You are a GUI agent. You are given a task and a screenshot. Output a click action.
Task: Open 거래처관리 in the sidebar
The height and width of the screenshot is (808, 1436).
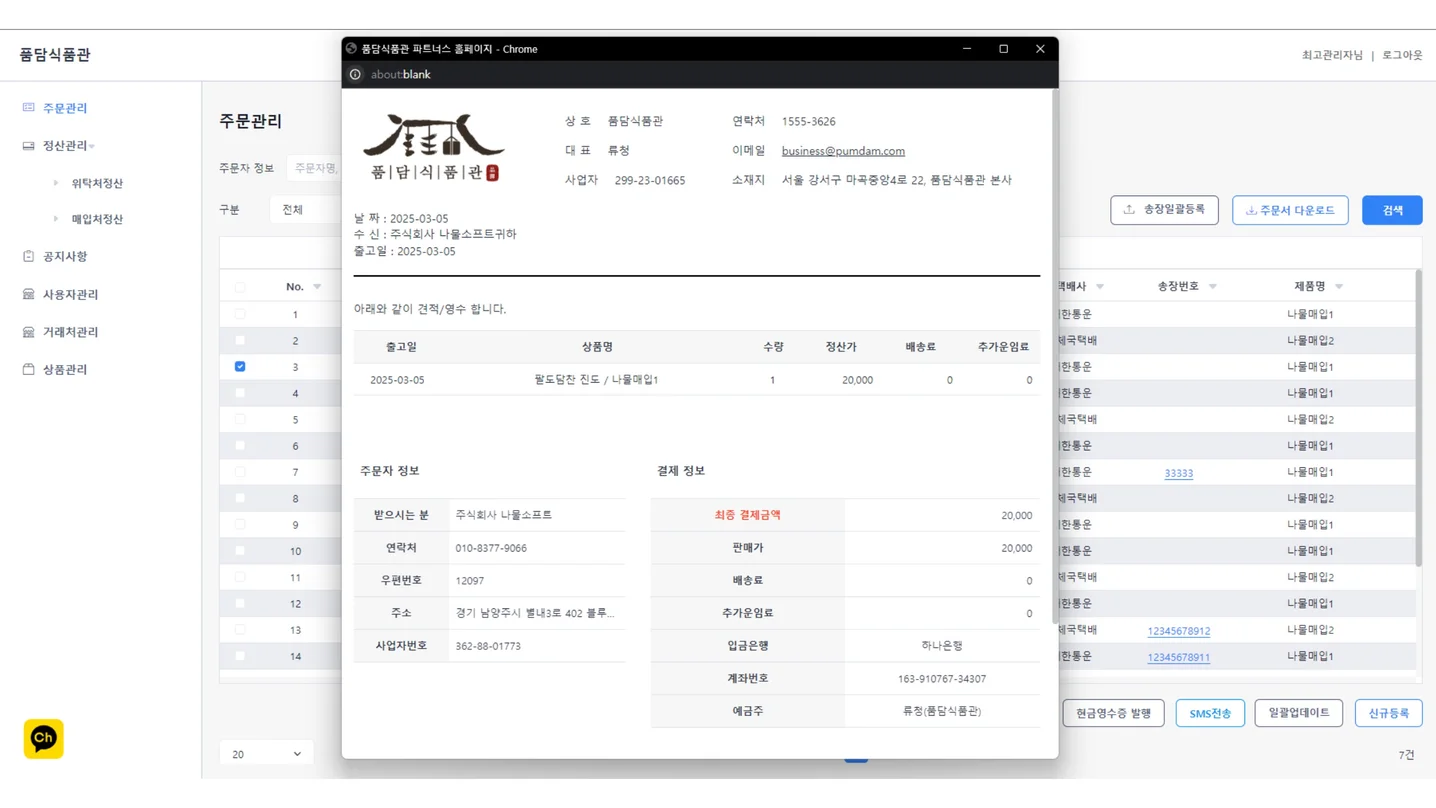pos(70,332)
